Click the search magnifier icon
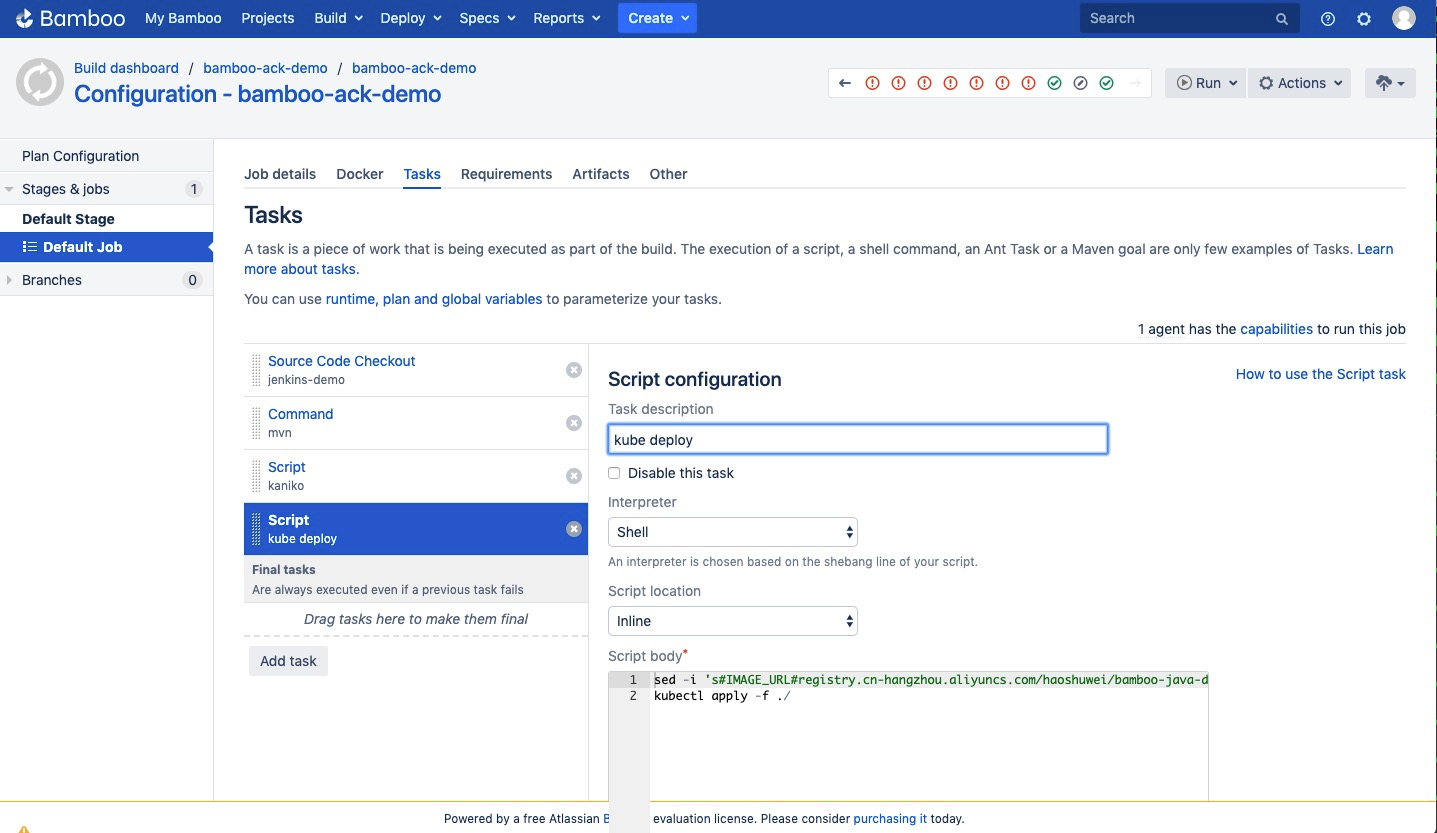This screenshot has width=1437, height=833. (x=1282, y=19)
